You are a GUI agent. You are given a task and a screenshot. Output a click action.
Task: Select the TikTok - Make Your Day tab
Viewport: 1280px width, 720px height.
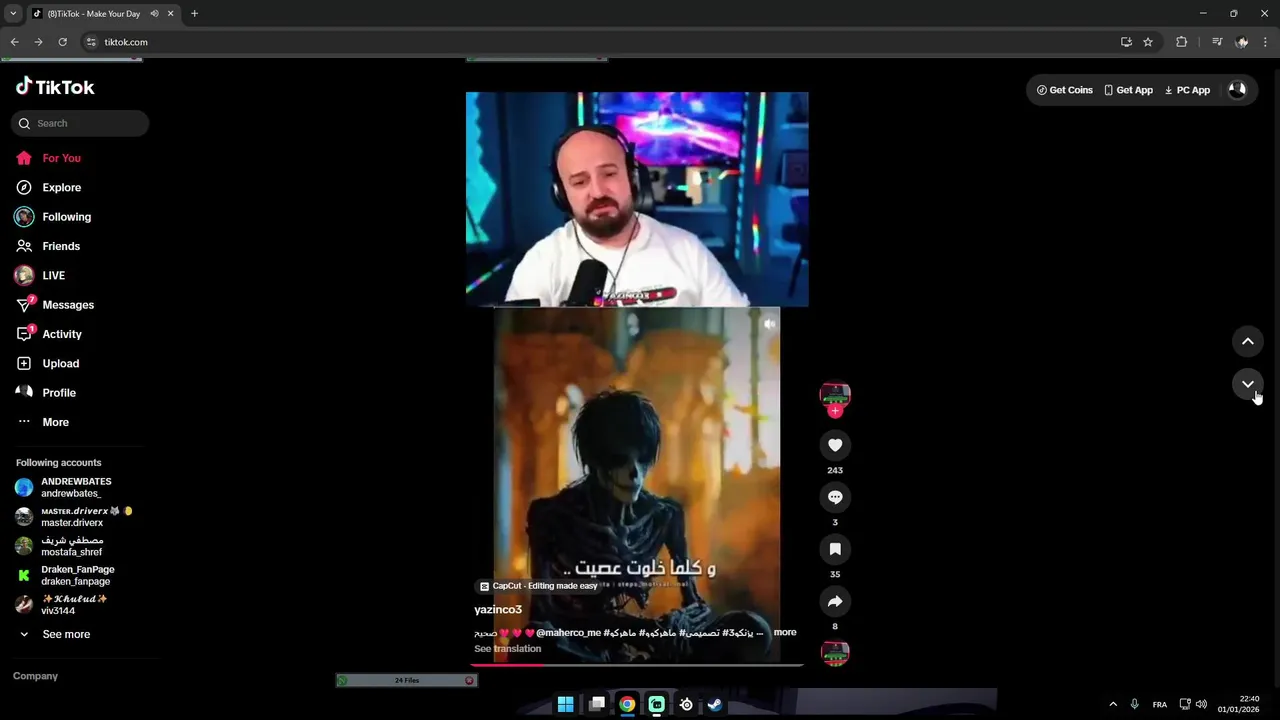click(95, 14)
